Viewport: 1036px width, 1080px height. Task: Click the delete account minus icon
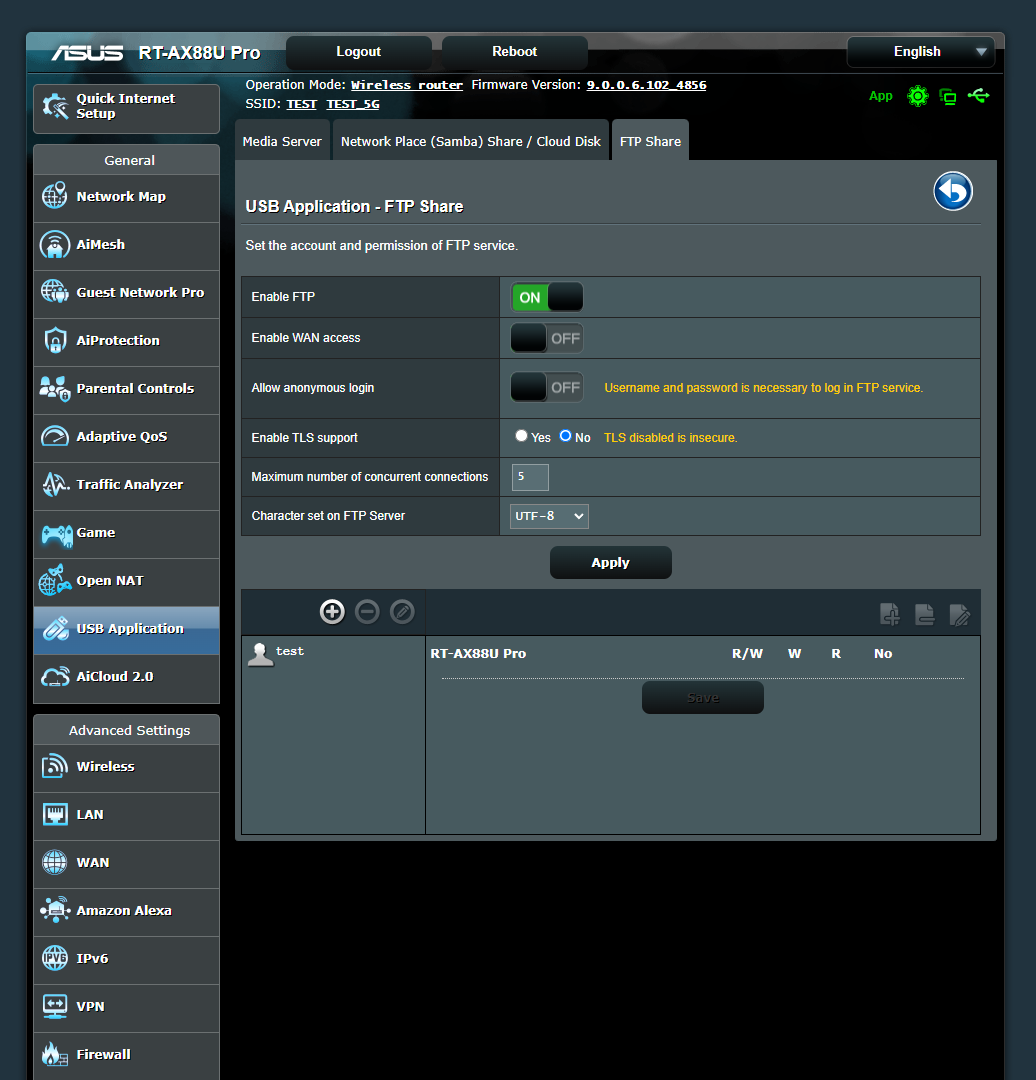[x=367, y=612]
